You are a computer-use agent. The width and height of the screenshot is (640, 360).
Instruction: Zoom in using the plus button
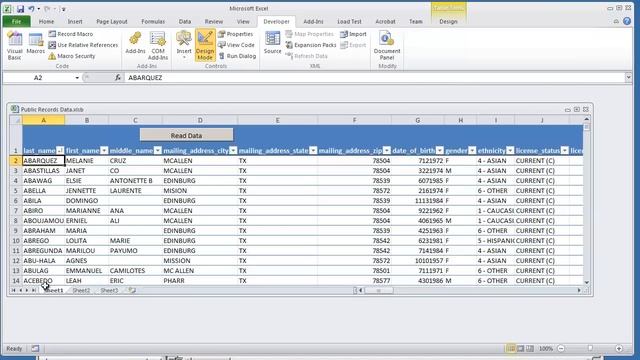pyautogui.click(x=619, y=349)
